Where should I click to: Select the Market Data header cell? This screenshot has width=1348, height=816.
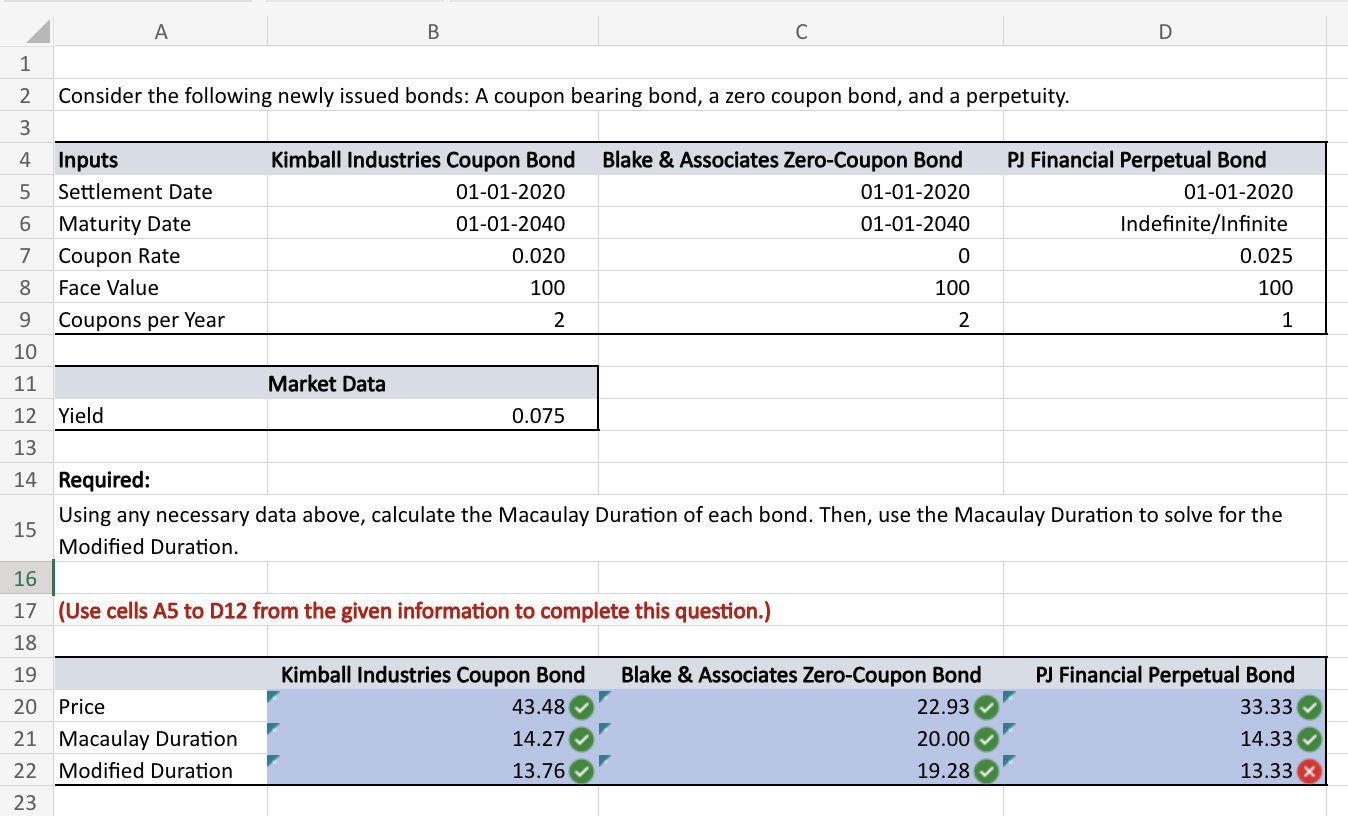point(327,384)
